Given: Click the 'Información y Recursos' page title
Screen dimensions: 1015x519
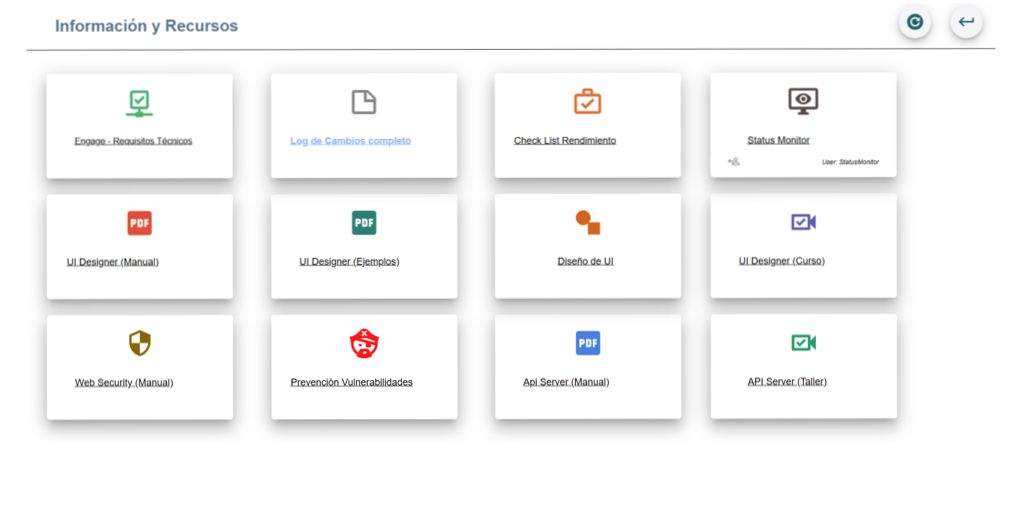Looking at the screenshot, I should coord(146,26).
